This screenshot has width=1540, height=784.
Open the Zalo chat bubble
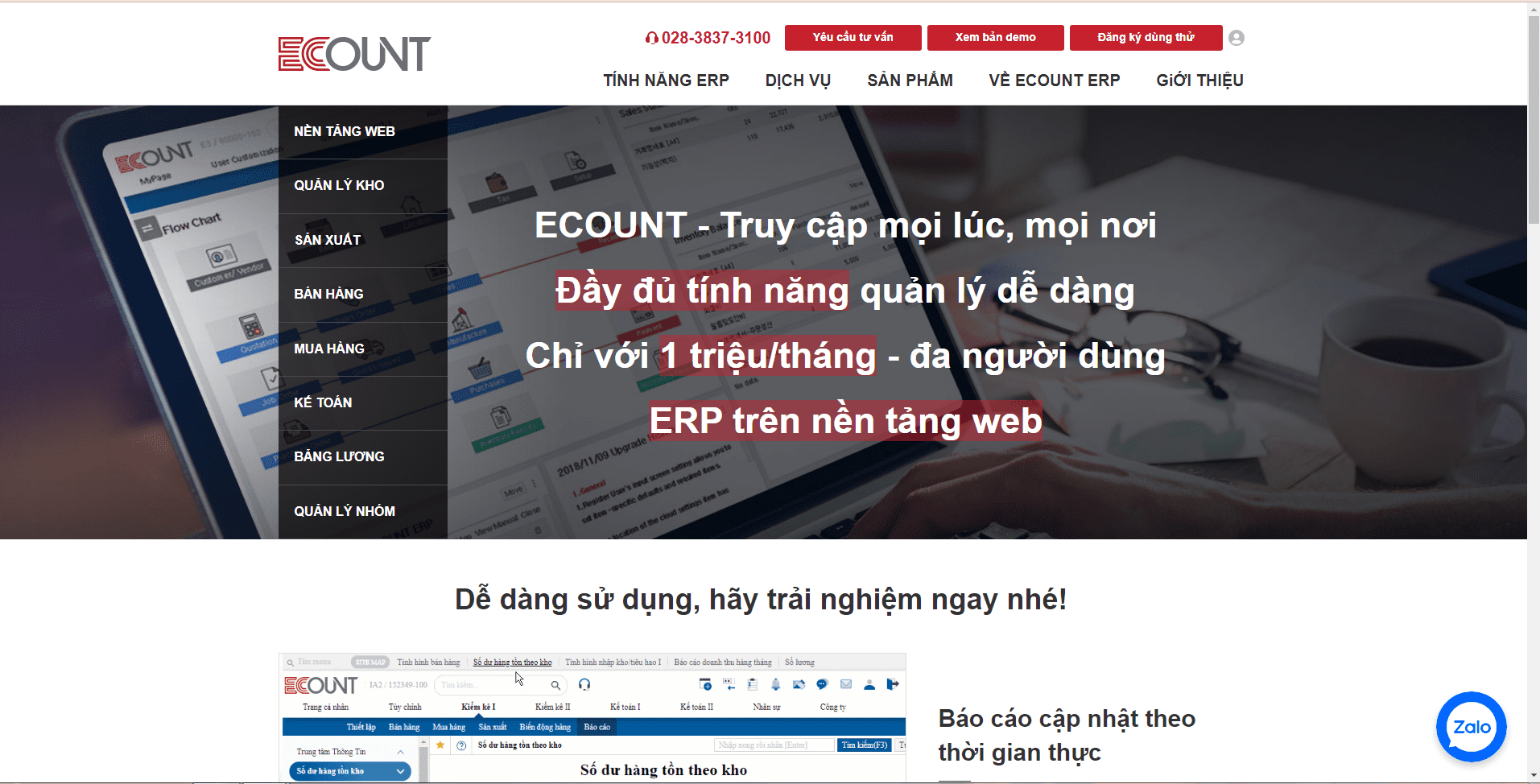click(1471, 727)
